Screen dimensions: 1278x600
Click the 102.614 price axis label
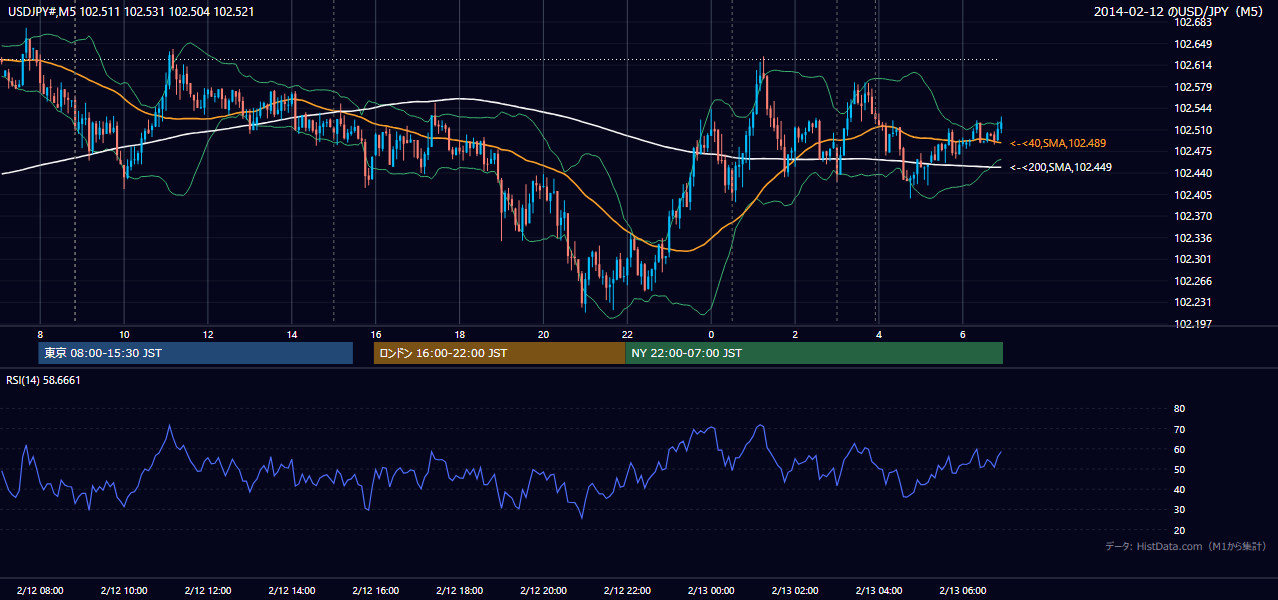1193,65
